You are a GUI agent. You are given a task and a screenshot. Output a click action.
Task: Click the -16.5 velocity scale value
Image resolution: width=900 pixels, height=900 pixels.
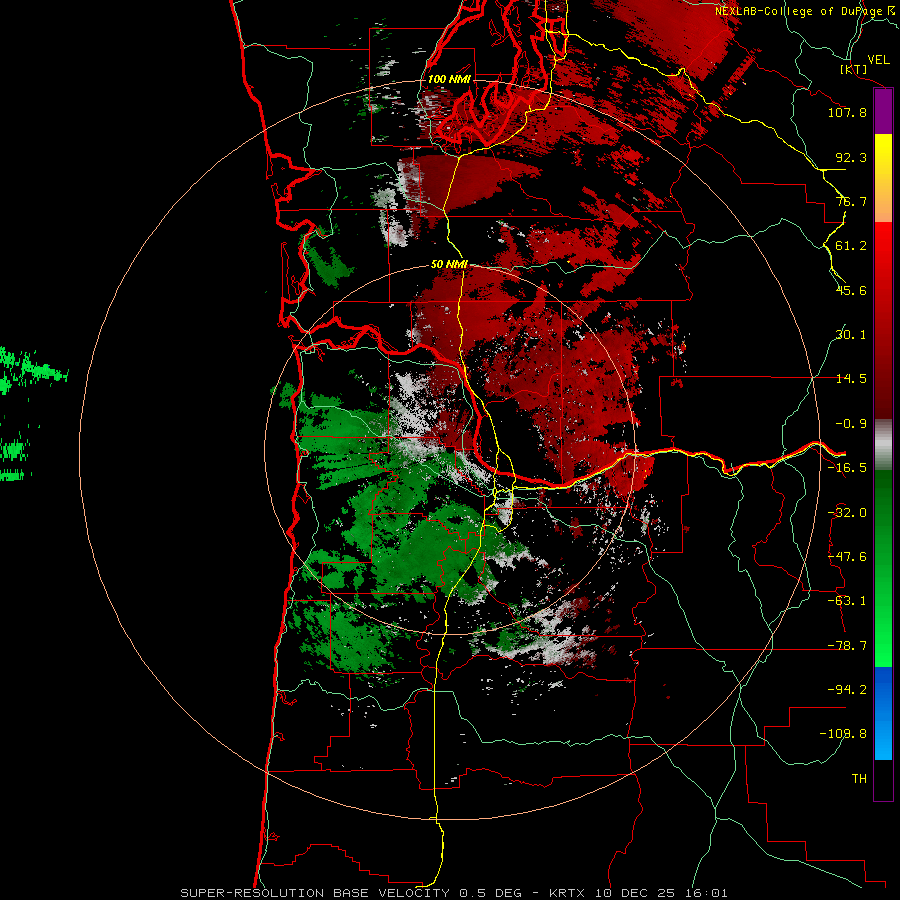[x=847, y=468]
